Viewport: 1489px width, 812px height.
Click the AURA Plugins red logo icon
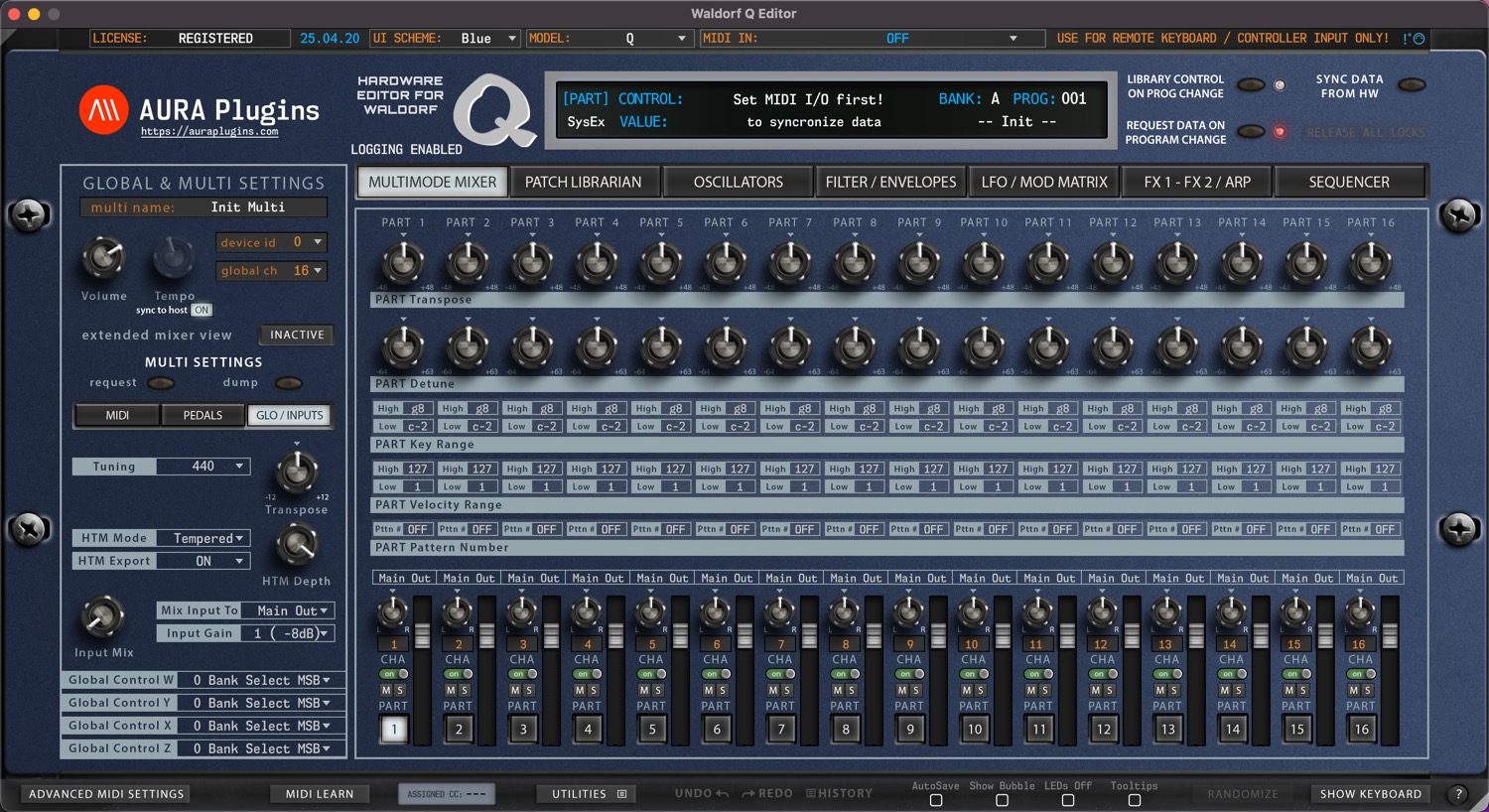pos(104,109)
